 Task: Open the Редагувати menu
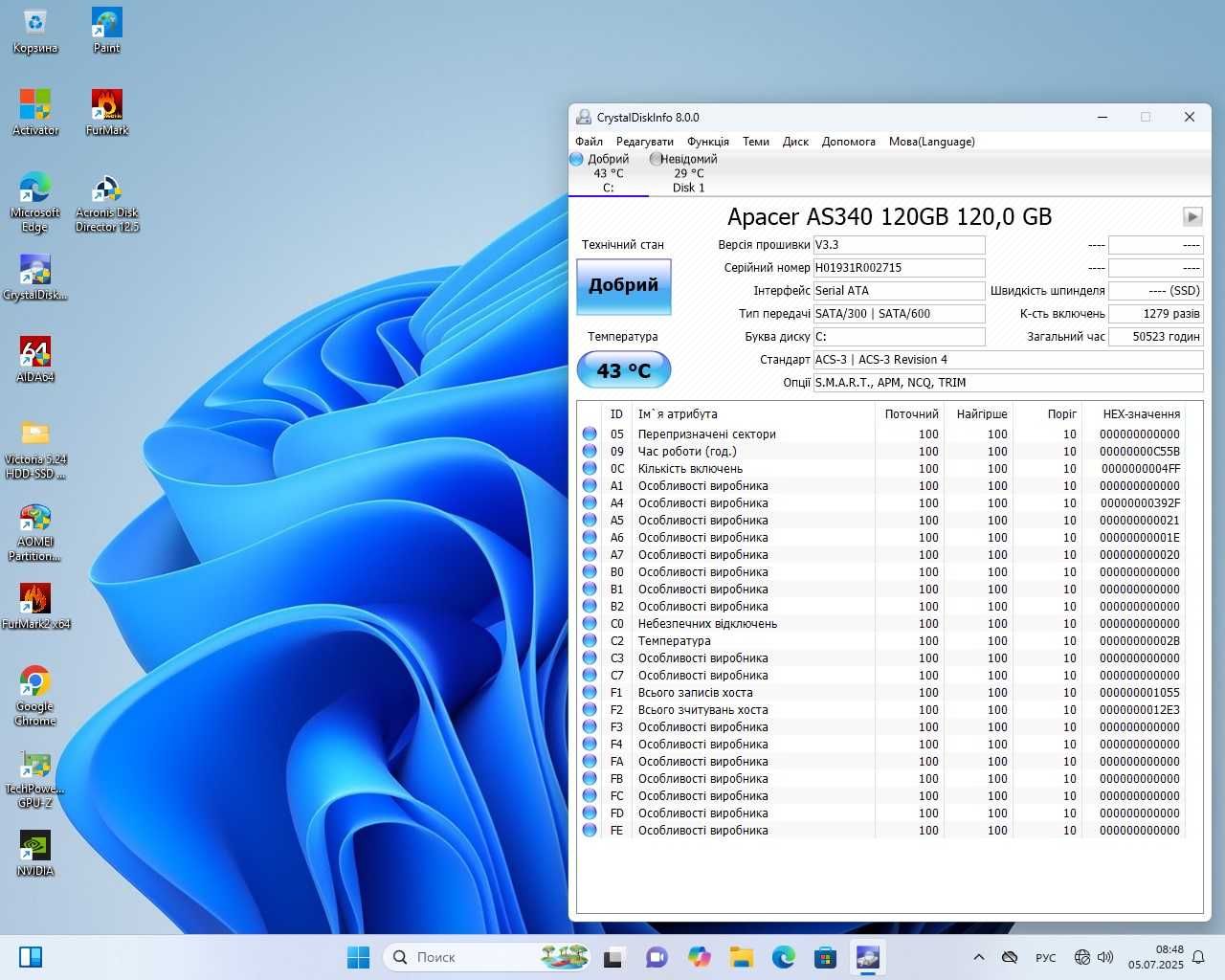644,142
